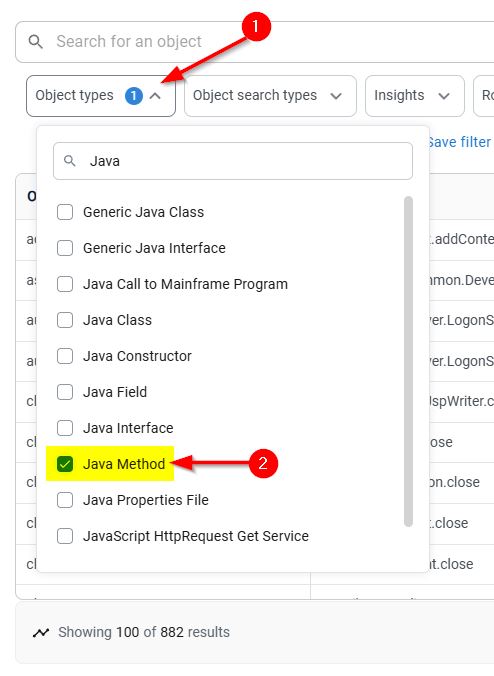This screenshot has height=676, width=494.
Task: Click the small search icon beside Java filter
Action: [x=69, y=161]
